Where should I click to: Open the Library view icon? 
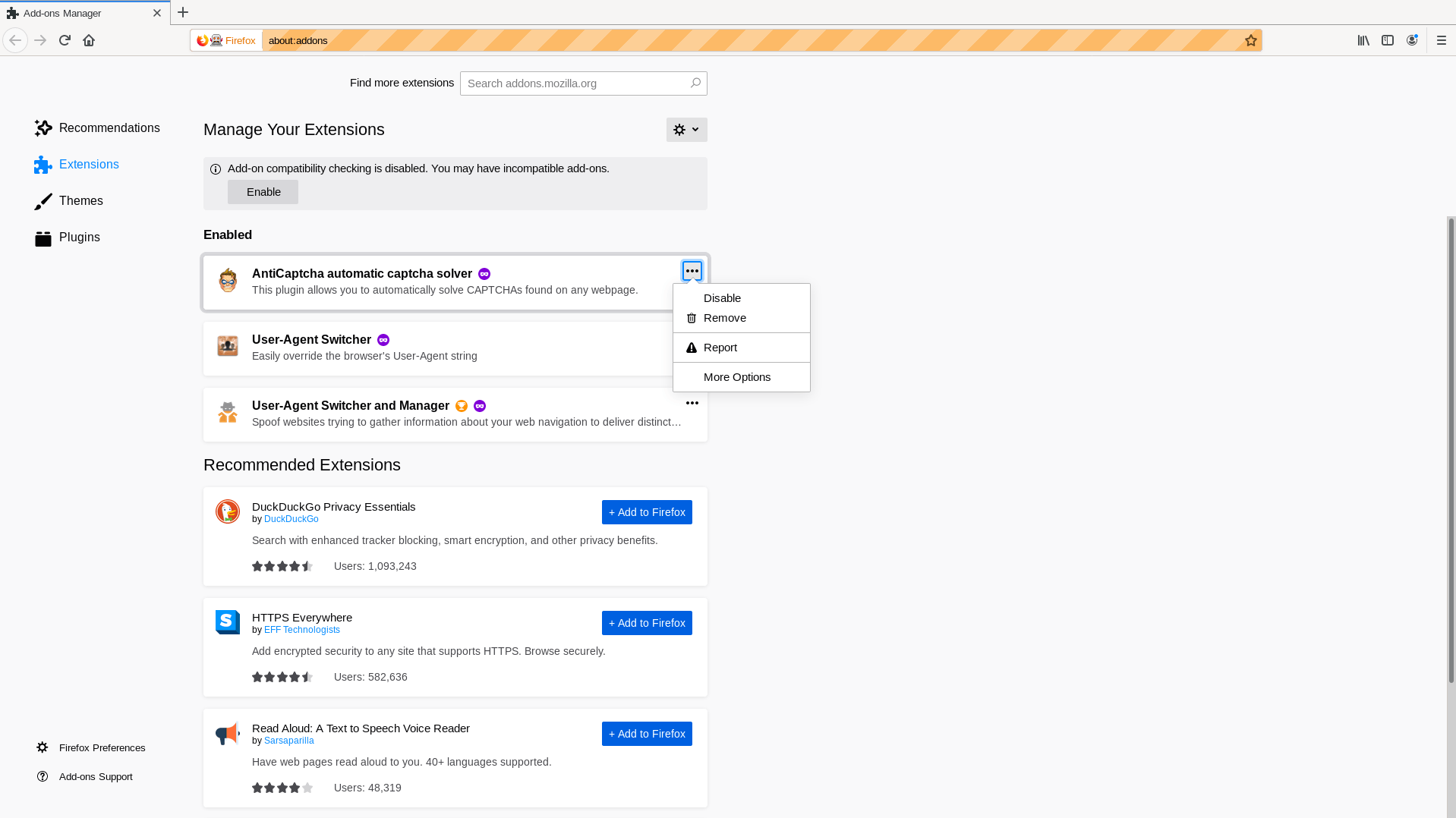coord(1363,40)
